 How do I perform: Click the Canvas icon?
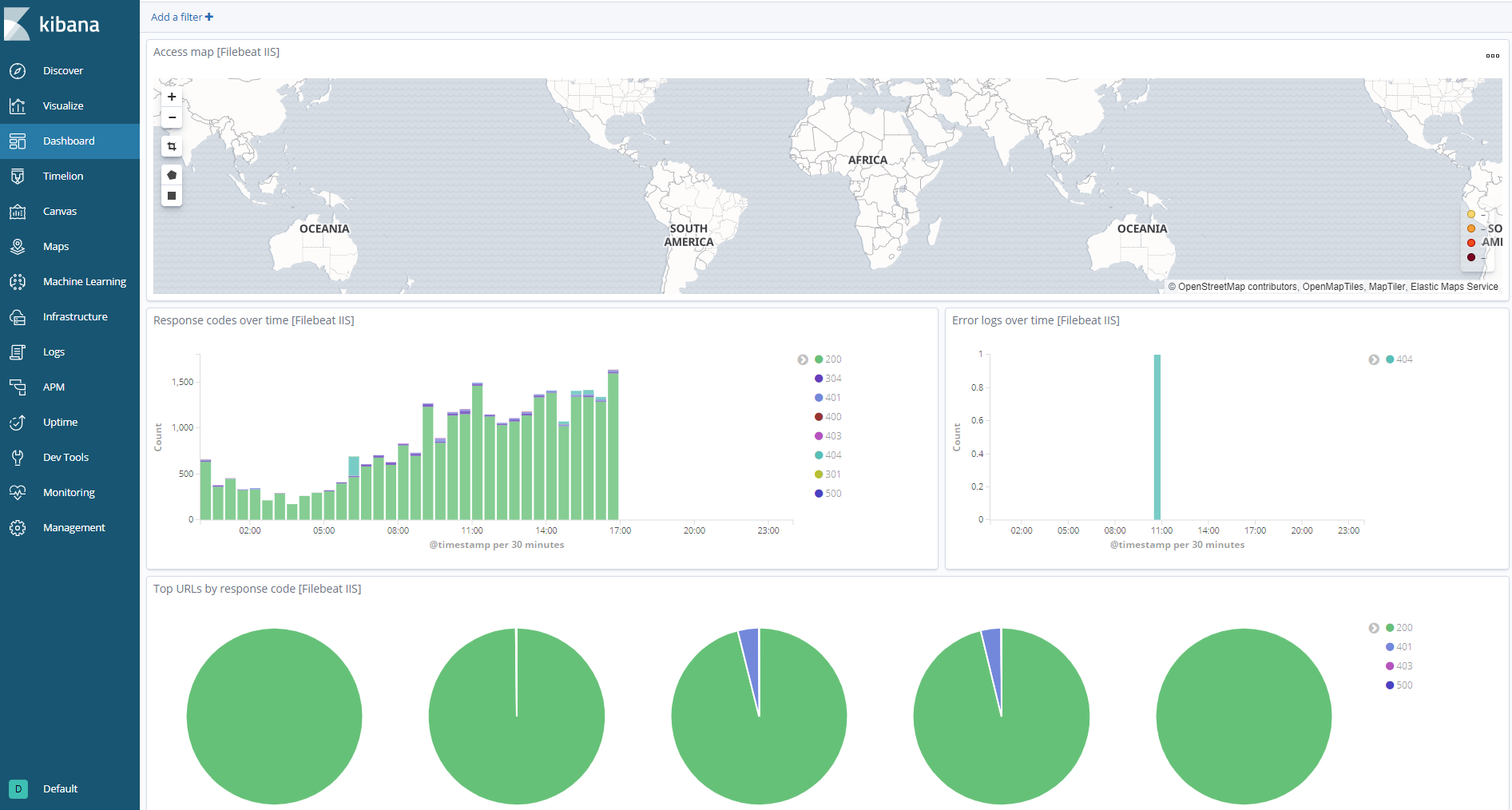point(18,212)
